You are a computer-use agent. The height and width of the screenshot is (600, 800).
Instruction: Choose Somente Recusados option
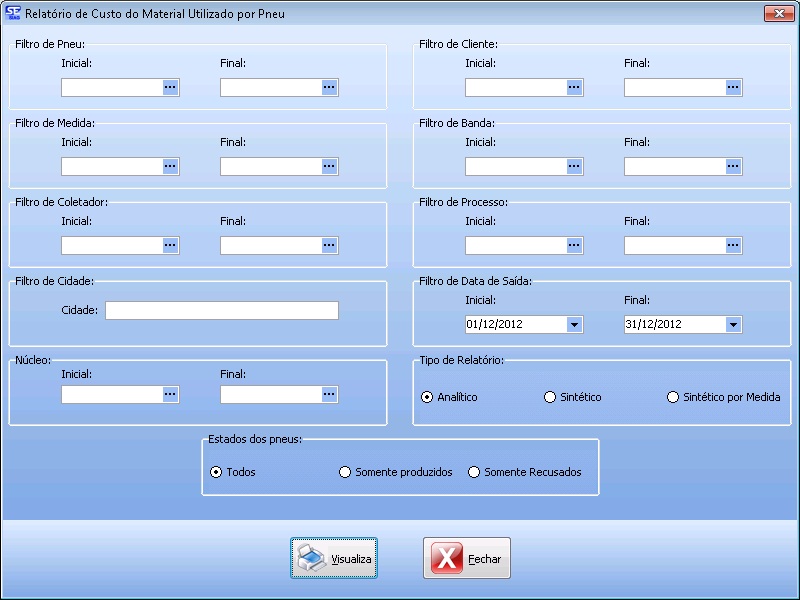[475, 472]
